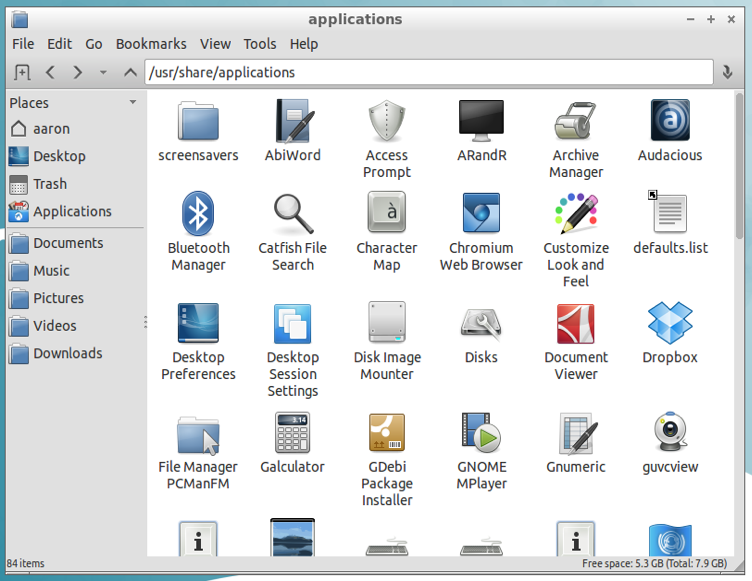
Task: Select the Desktop Session Settings icon
Action: coord(293,323)
